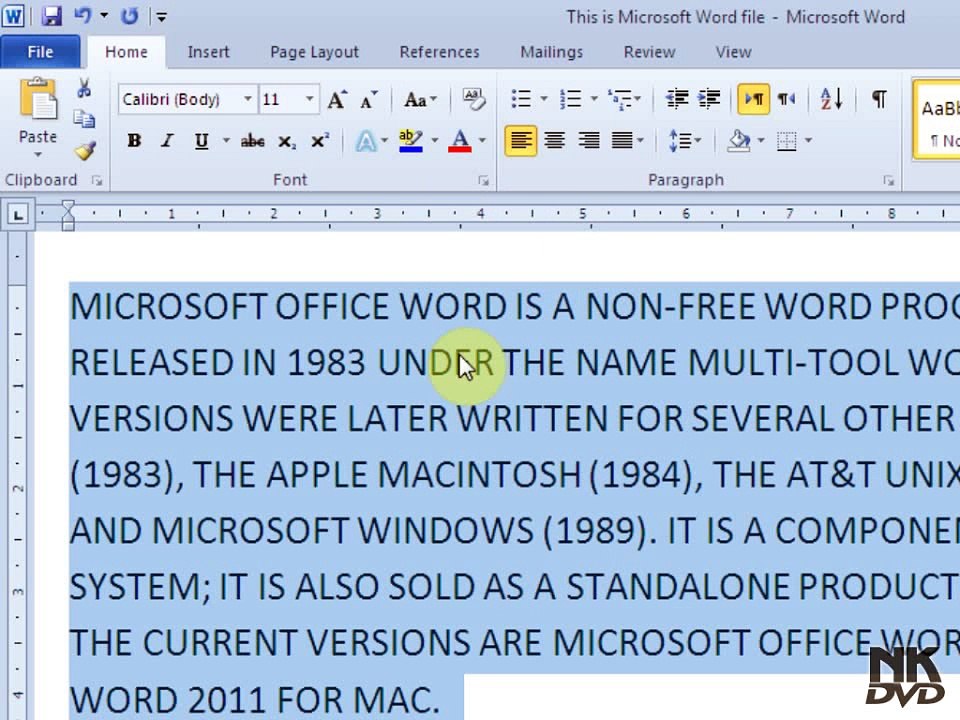This screenshot has width=960, height=720.
Task: Apply multilevel list
Action: 620,99
